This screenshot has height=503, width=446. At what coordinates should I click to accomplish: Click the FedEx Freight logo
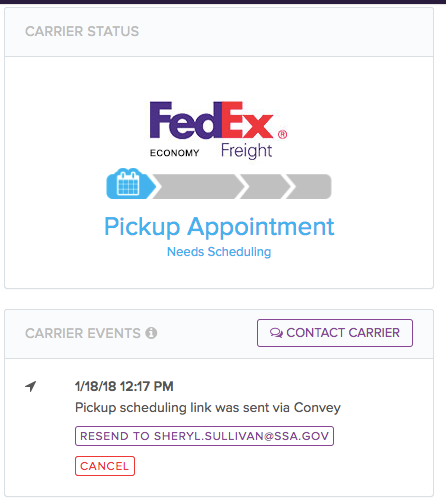pyautogui.click(x=218, y=130)
